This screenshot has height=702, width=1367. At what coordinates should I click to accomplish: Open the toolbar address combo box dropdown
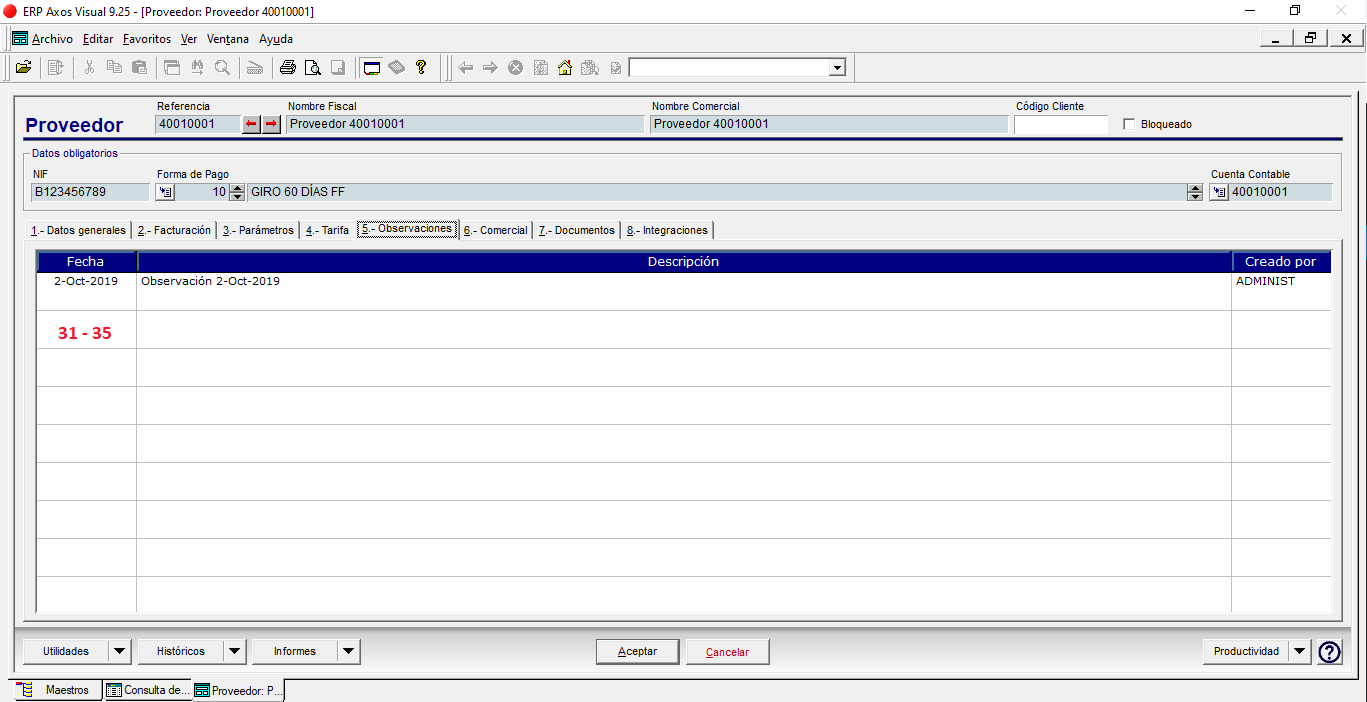click(837, 68)
